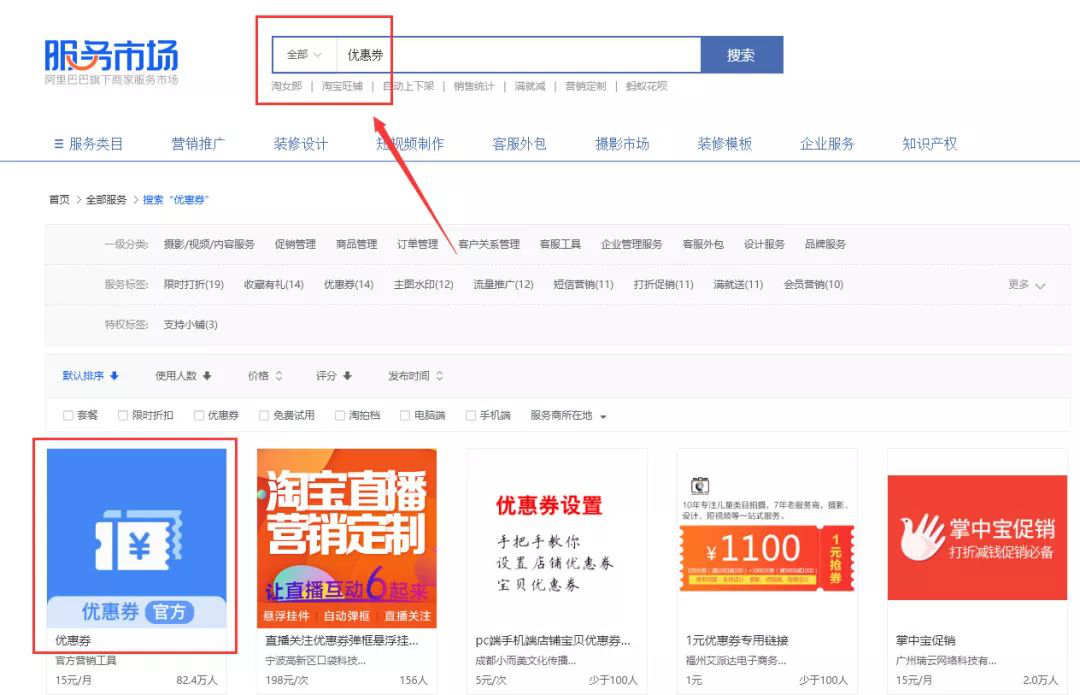Screen dimensions: 1080x695
Task: Toggle the 免费试用 checkbox
Action: pos(264,415)
